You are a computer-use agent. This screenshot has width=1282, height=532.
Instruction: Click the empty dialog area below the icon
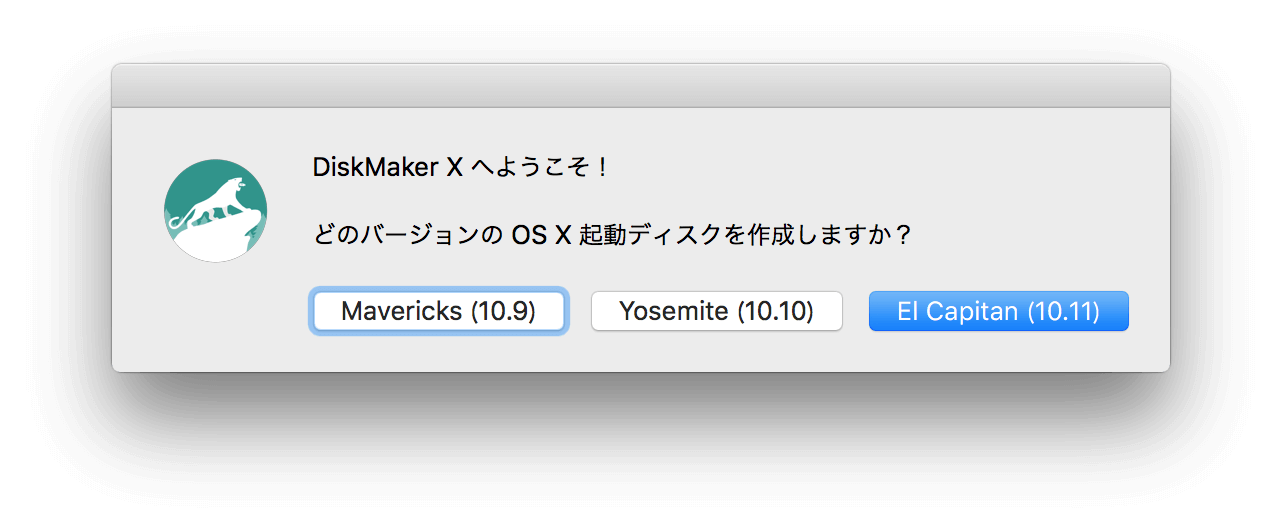[x=215, y=318]
